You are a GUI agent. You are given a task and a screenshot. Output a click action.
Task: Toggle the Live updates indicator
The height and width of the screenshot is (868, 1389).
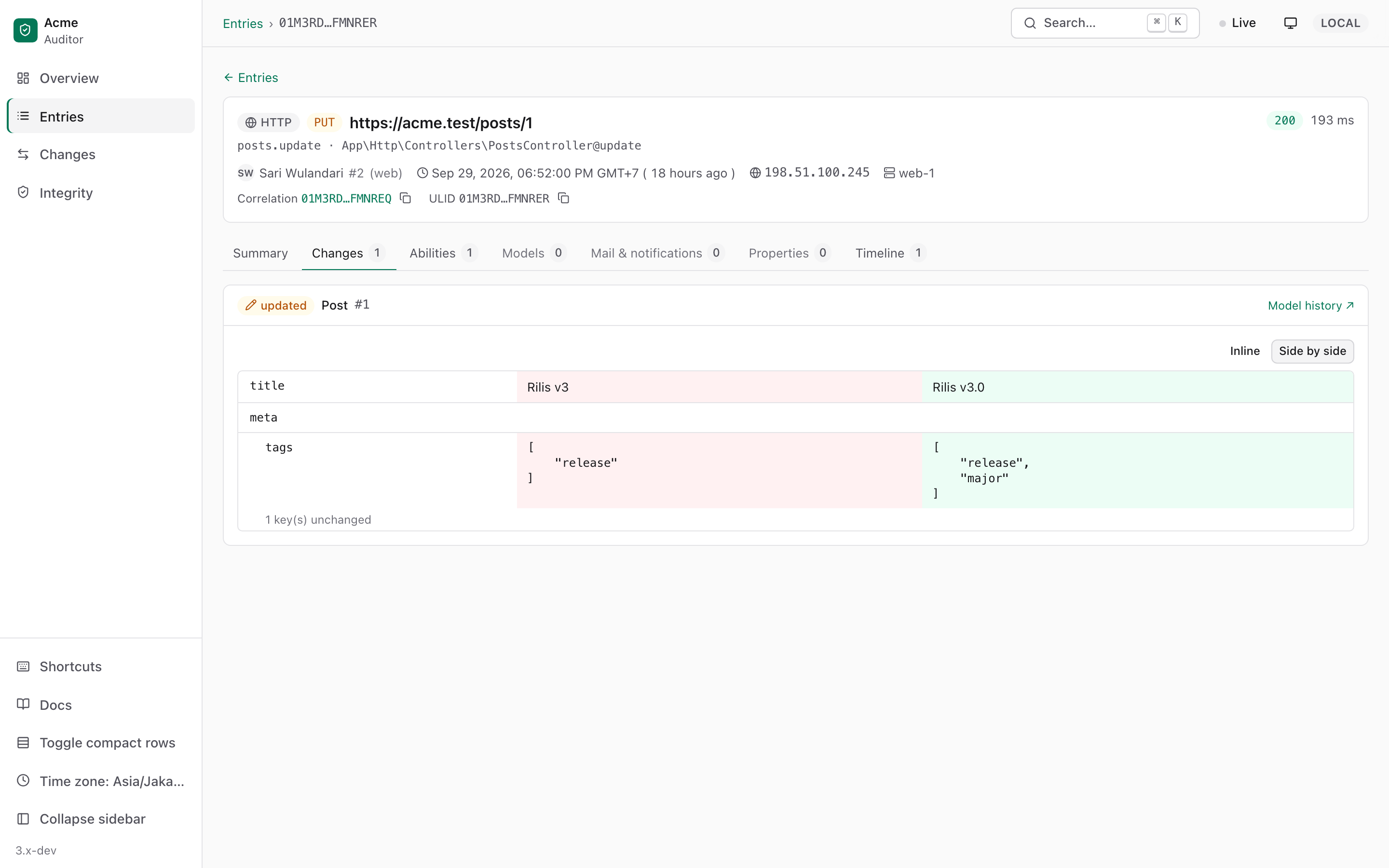coord(1238,23)
